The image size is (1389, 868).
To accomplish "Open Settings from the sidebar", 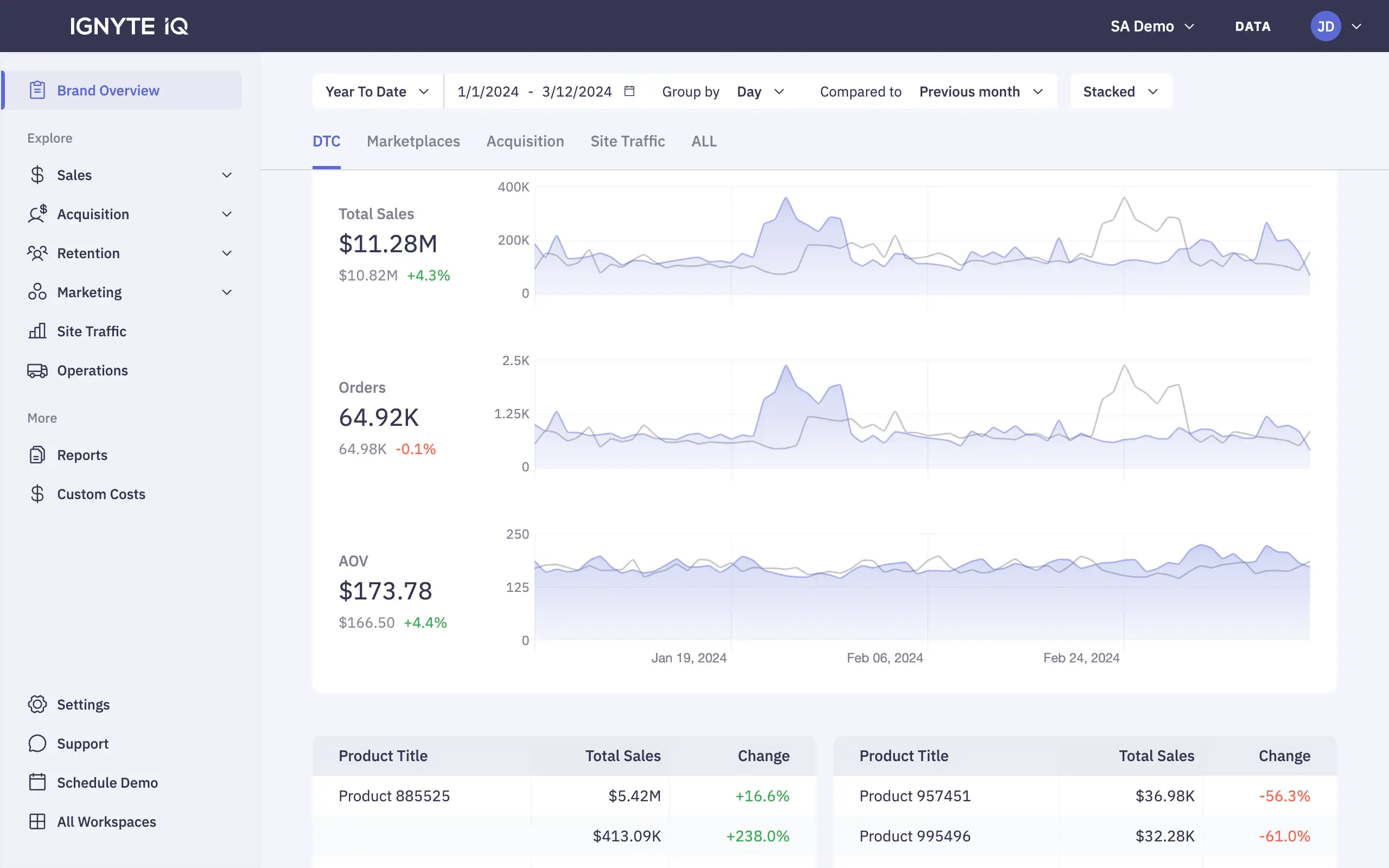I will [x=83, y=704].
